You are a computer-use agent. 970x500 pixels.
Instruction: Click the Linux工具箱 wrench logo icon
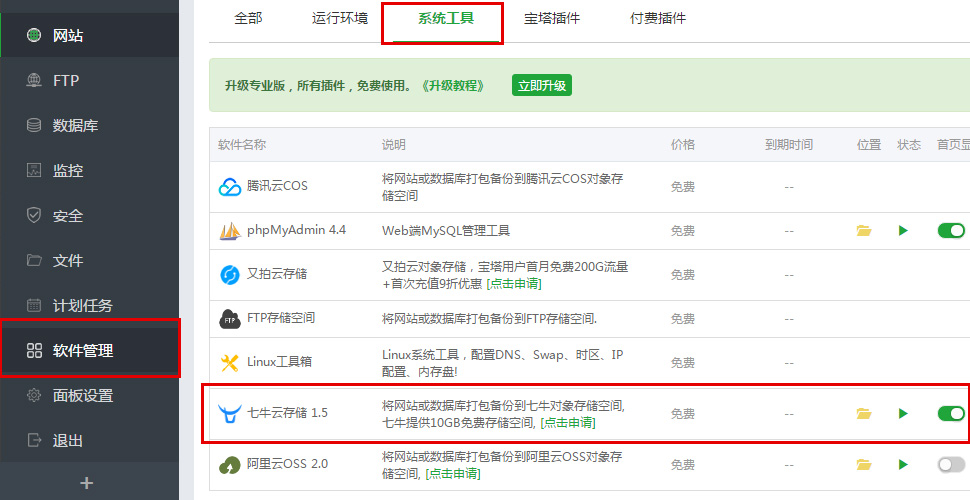click(230, 363)
